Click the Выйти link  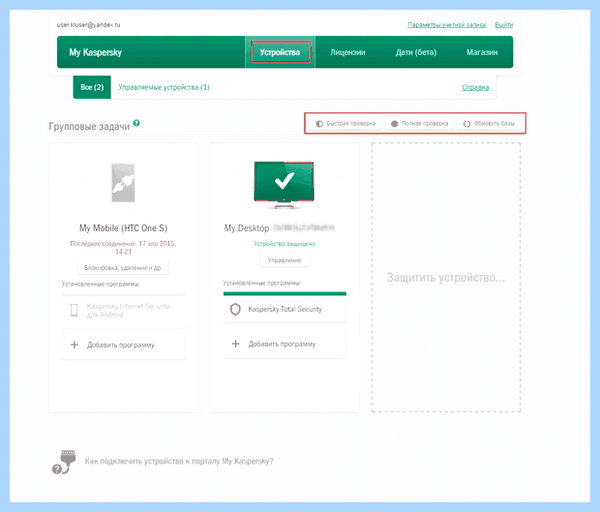(504, 25)
